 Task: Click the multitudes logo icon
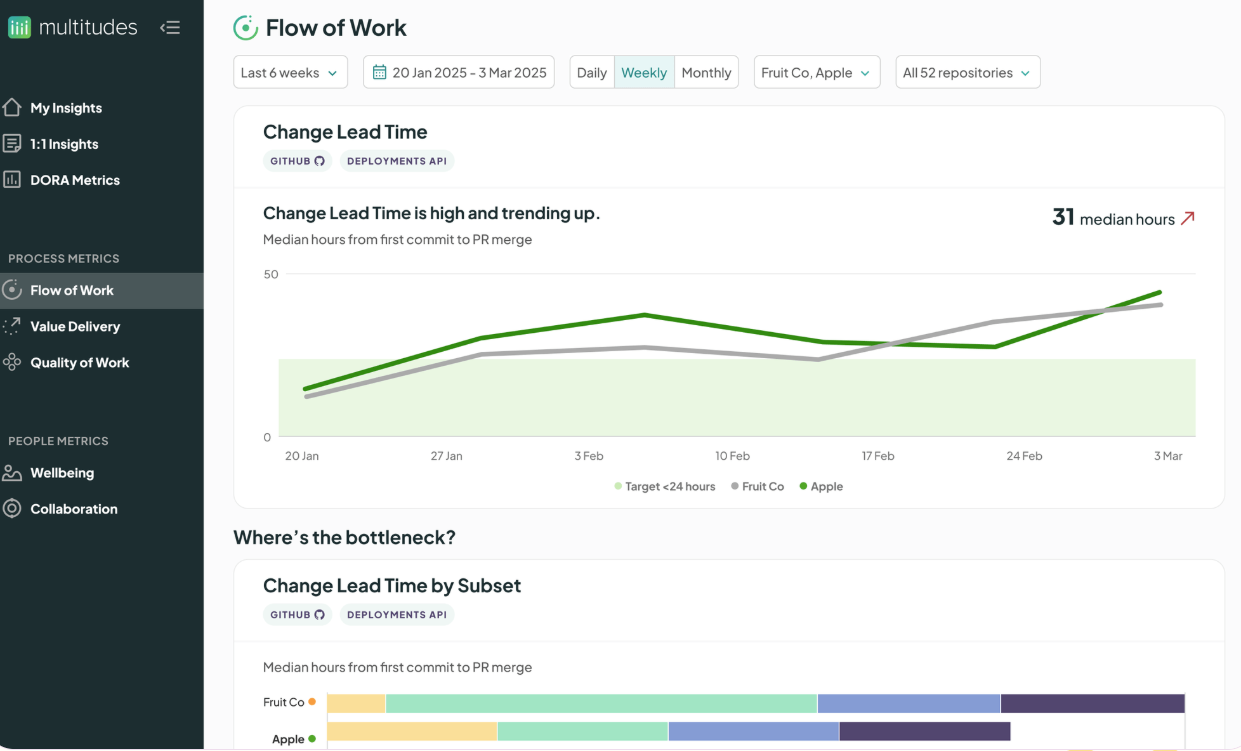pyautogui.click(x=19, y=28)
